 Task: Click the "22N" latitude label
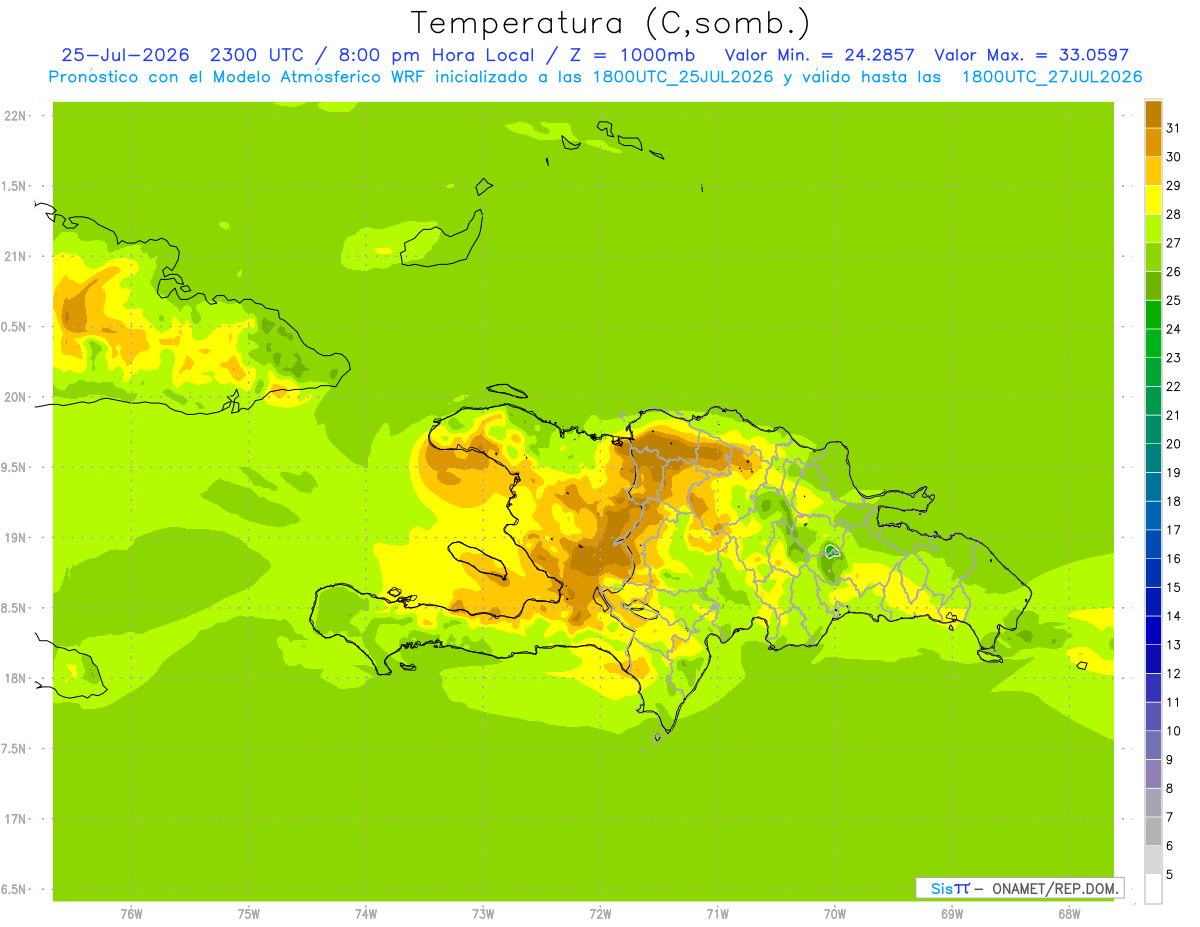[16, 116]
